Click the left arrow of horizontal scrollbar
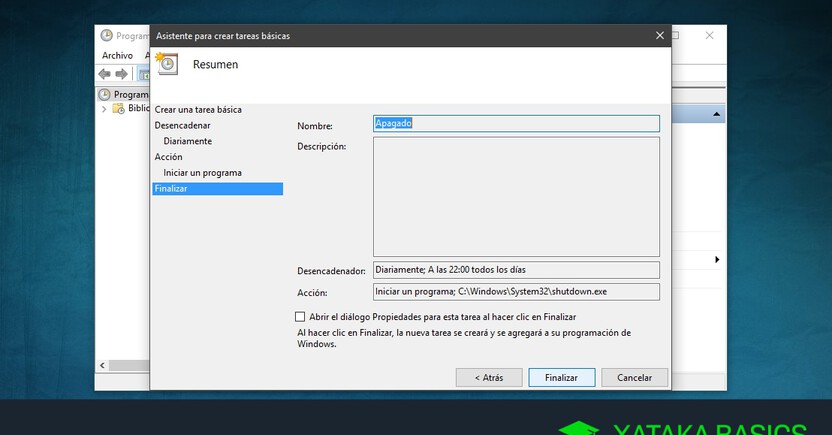832x435 pixels. point(100,365)
